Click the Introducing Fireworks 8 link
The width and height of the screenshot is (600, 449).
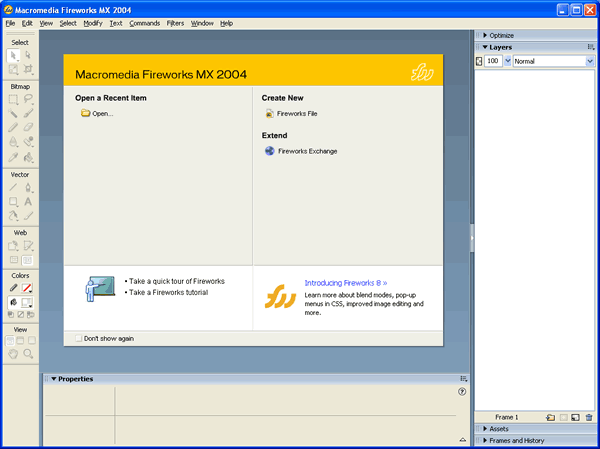pos(345,283)
